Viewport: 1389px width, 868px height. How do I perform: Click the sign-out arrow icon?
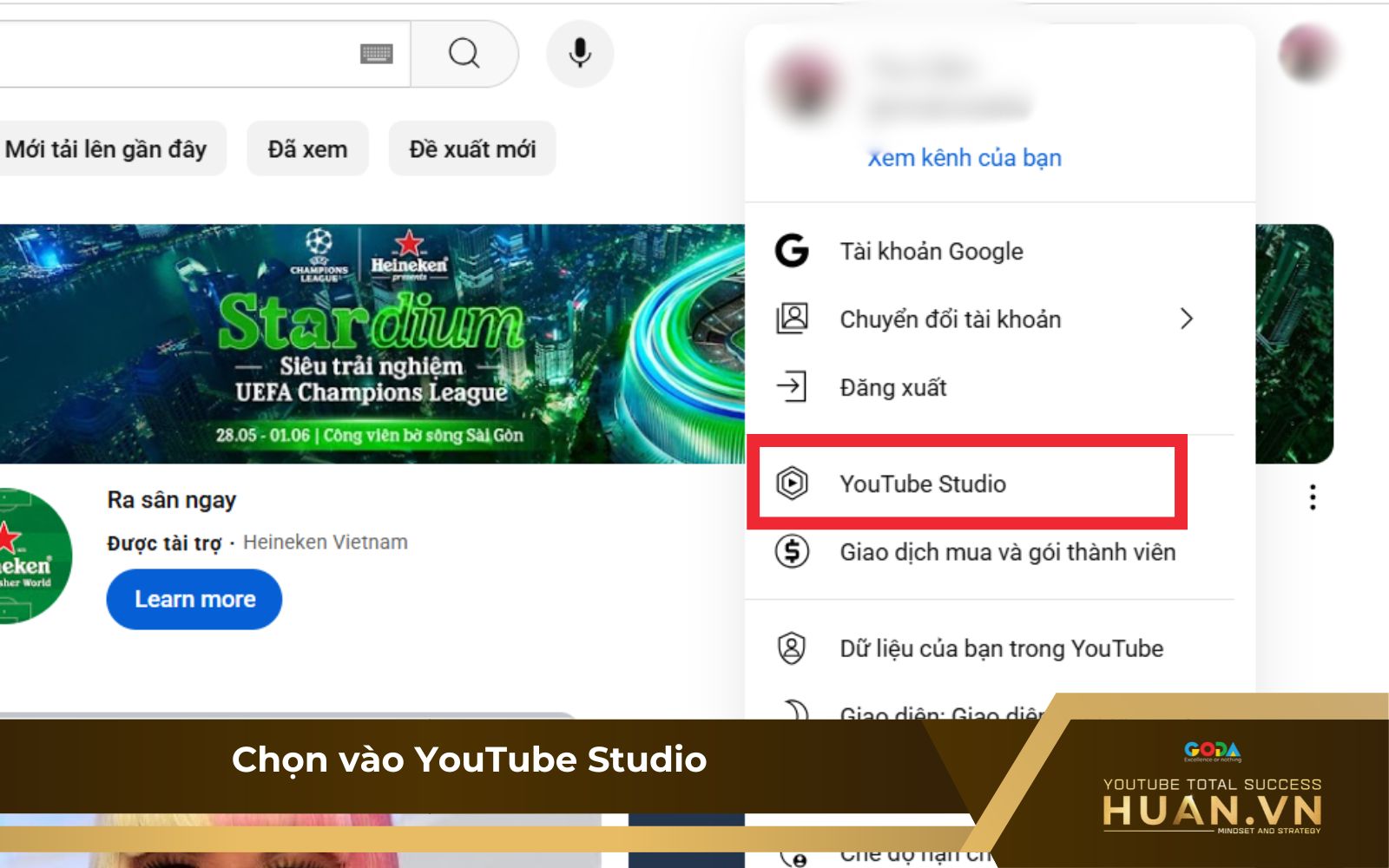point(792,386)
